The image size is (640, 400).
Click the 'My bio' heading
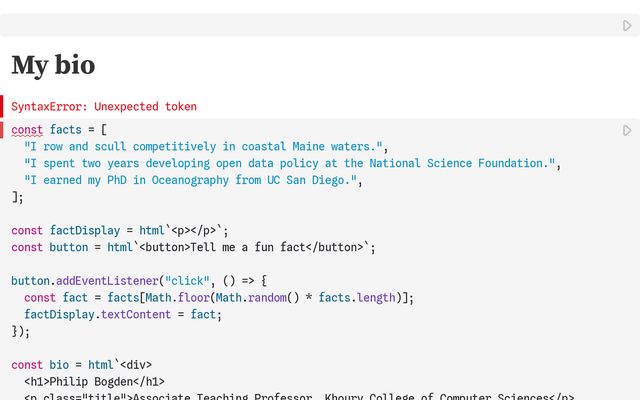tap(53, 65)
